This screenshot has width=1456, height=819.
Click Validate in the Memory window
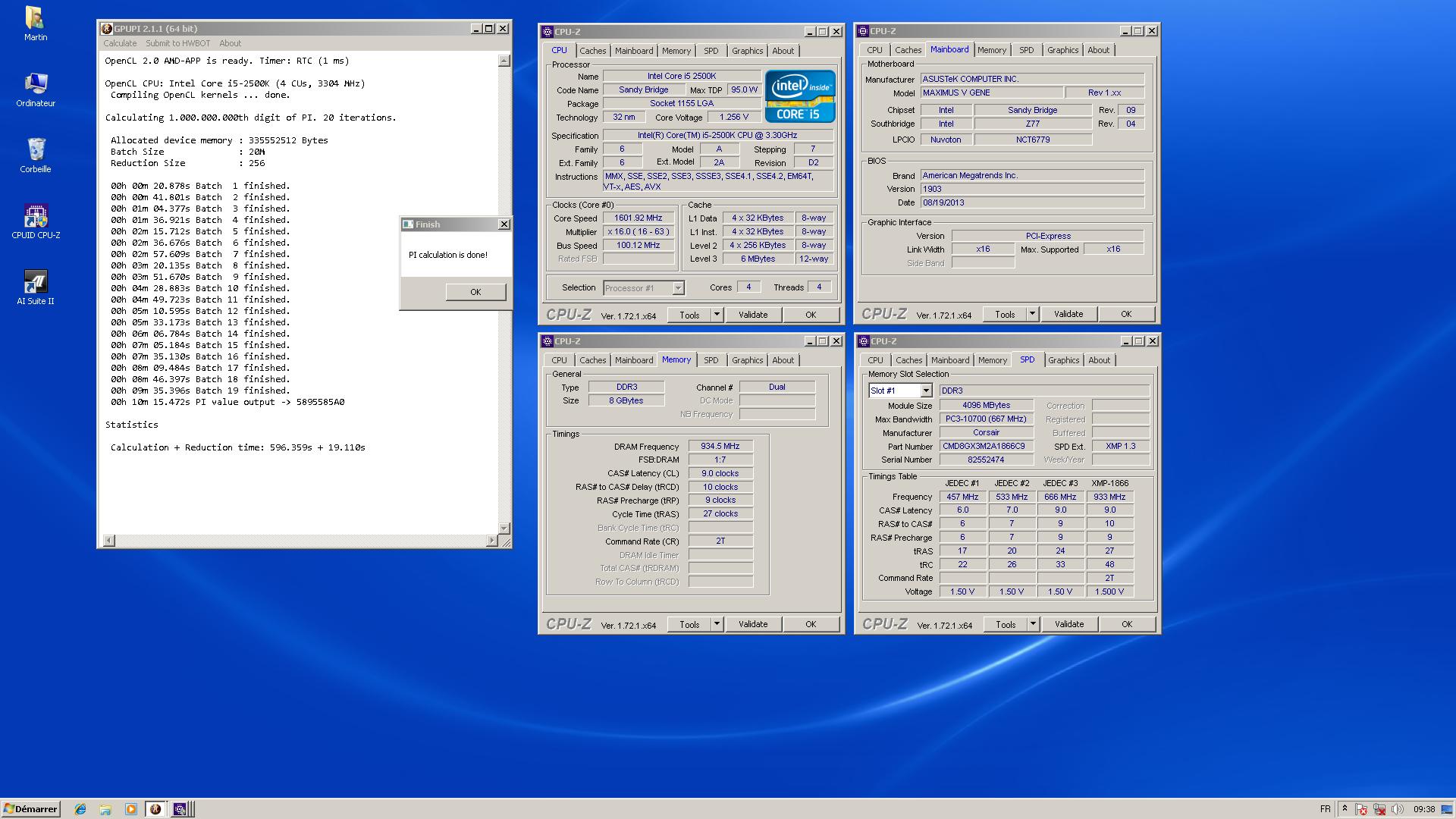tap(753, 624)
